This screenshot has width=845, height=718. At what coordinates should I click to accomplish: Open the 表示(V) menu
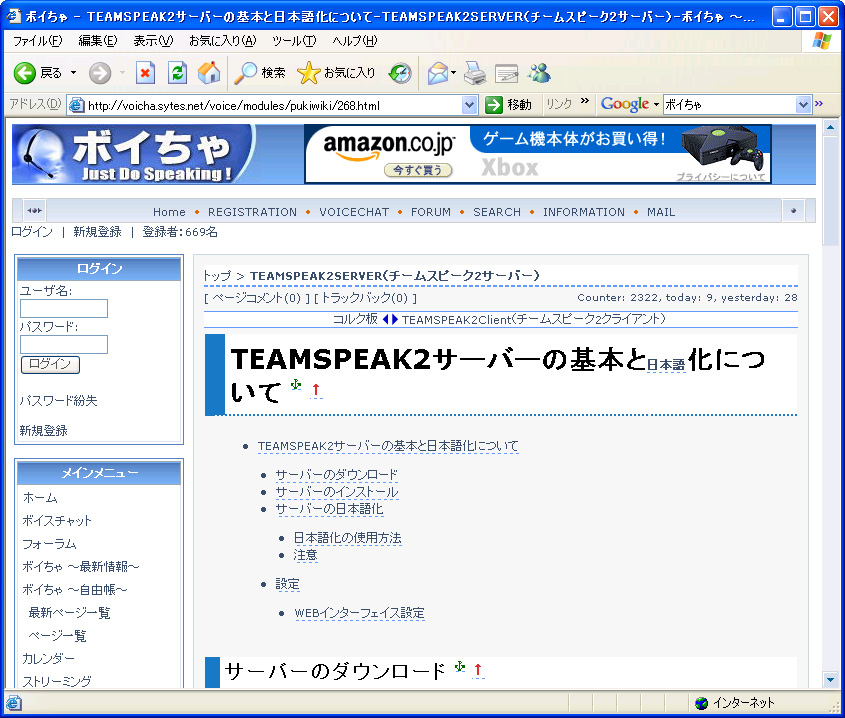153,41
